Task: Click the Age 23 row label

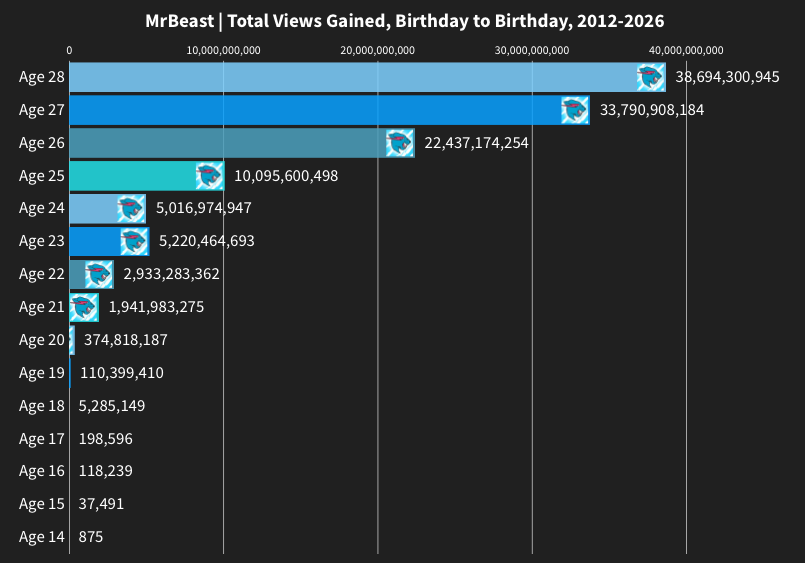Action: (42, 241)
